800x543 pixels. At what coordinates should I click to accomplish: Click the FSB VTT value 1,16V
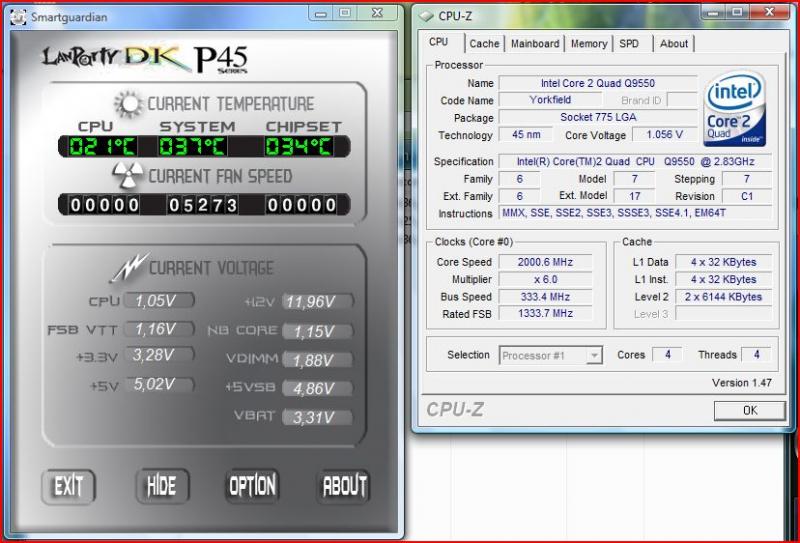click(x=159, y=329)
